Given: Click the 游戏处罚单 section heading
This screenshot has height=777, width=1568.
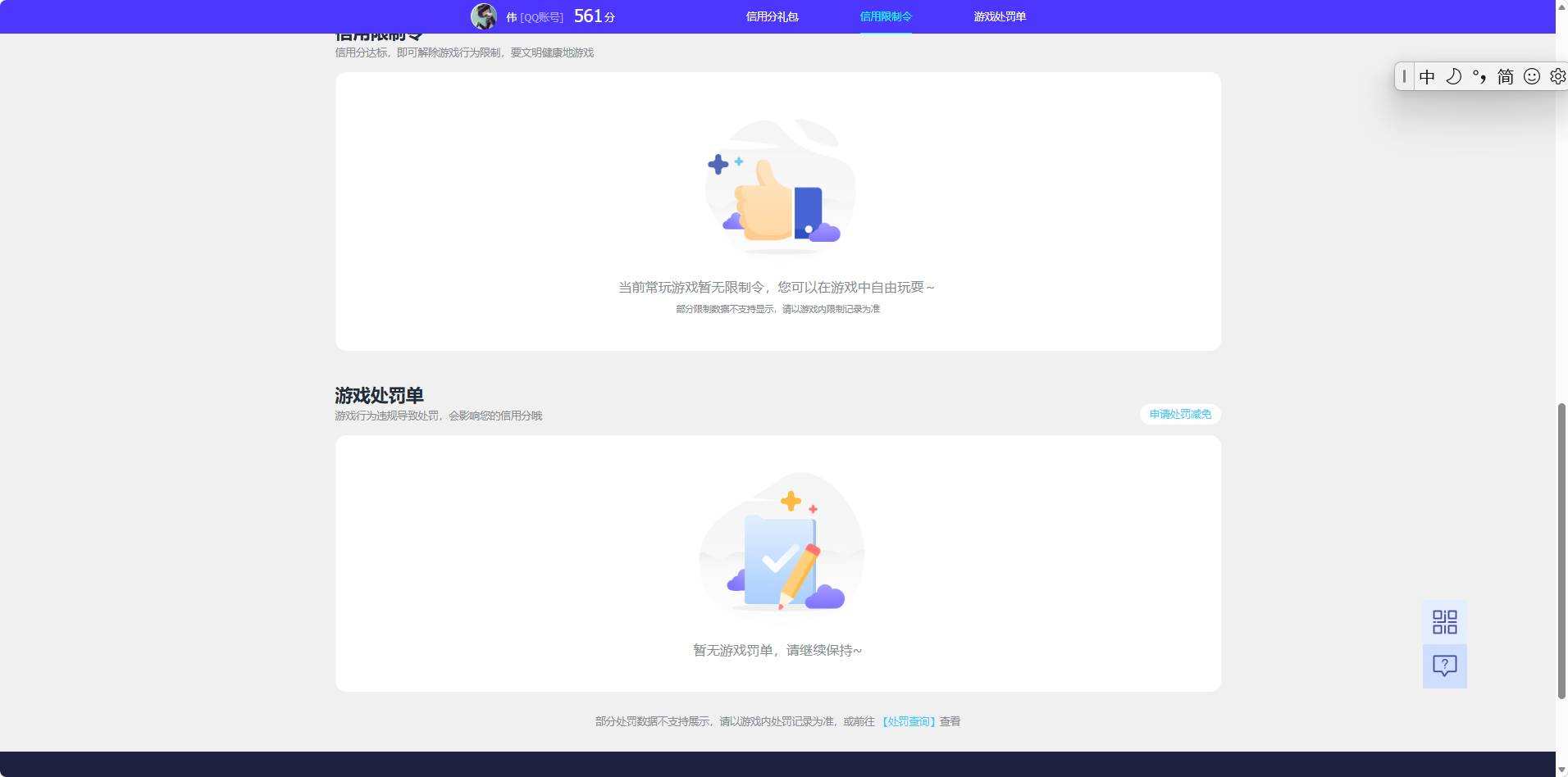Looking at the screenshot, I should point(379,395).
